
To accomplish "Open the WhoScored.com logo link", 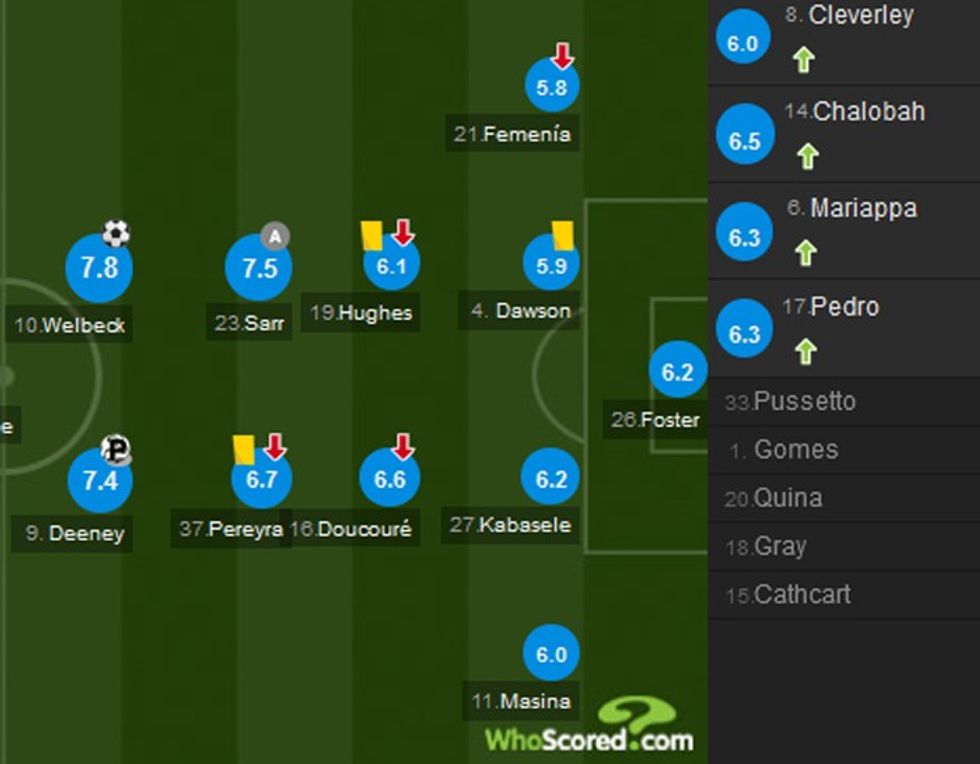I will tap(589, 728).
